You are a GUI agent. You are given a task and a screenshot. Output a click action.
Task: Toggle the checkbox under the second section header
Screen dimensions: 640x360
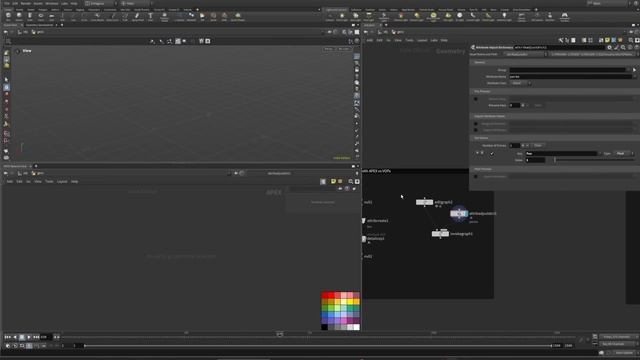[x=476, y=99]
